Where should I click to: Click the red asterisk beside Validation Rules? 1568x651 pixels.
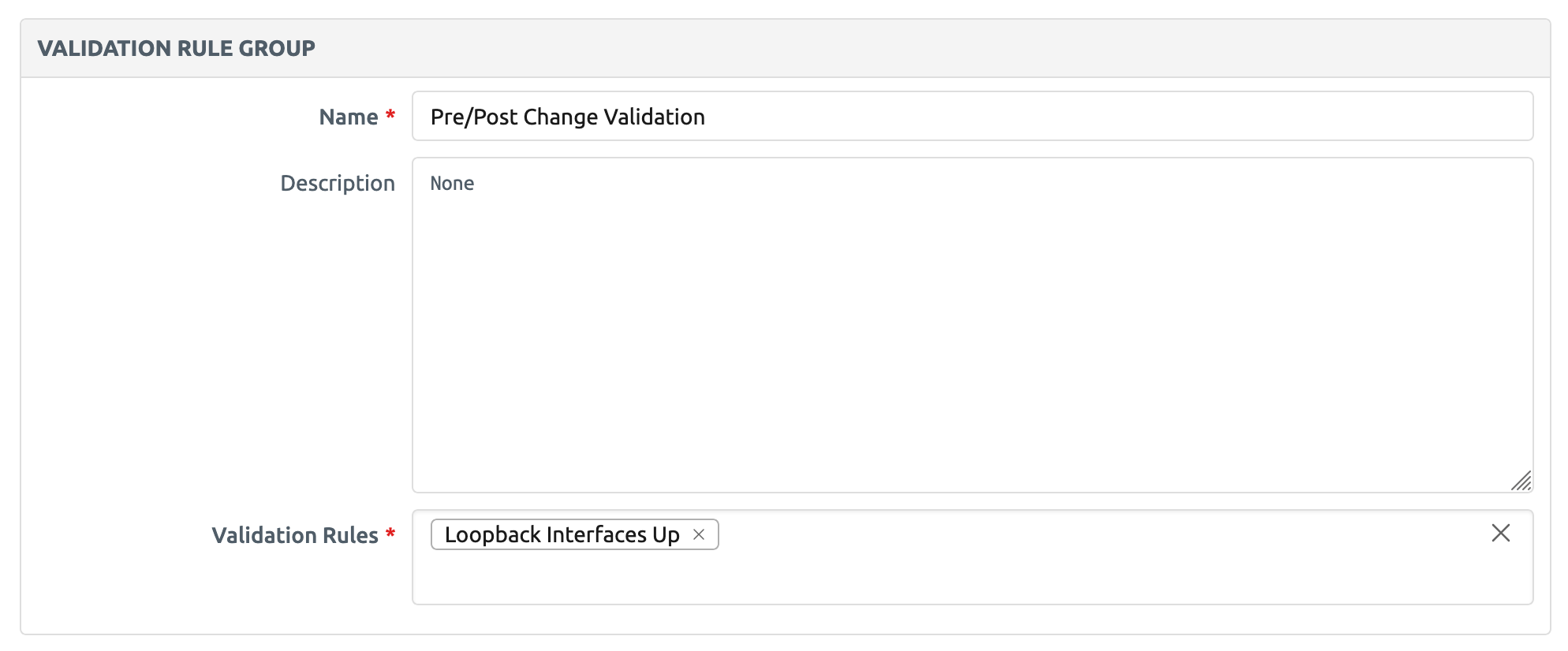tap(390, 534)
